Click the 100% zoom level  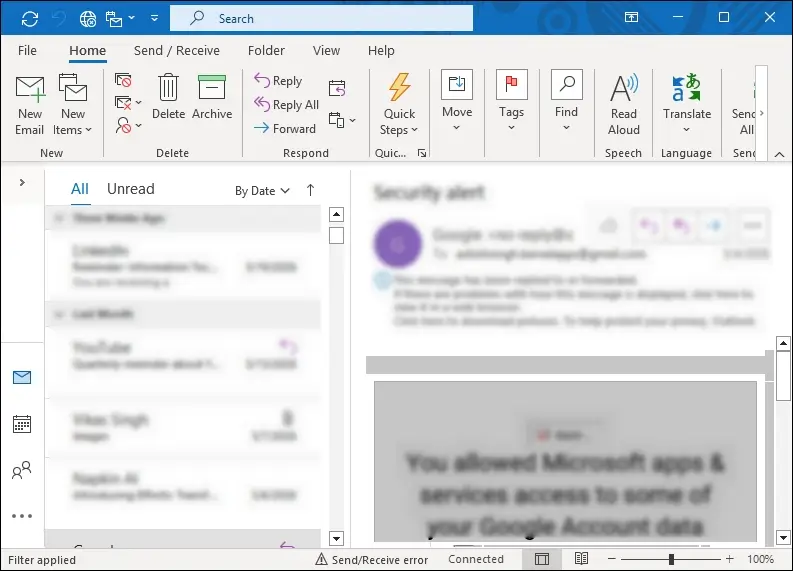point(760,559)
